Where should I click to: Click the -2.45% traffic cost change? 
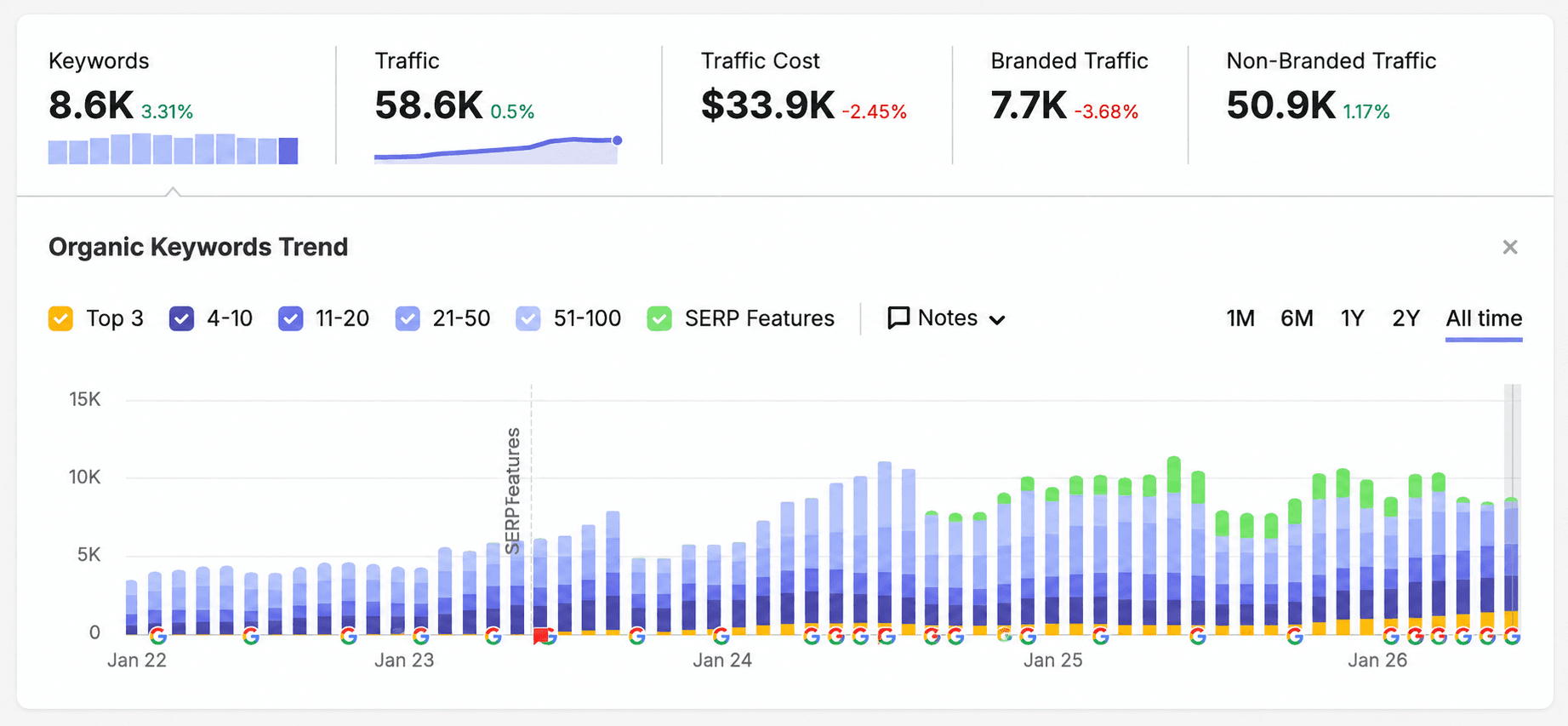pyautogui.click(x=875, y=111)
